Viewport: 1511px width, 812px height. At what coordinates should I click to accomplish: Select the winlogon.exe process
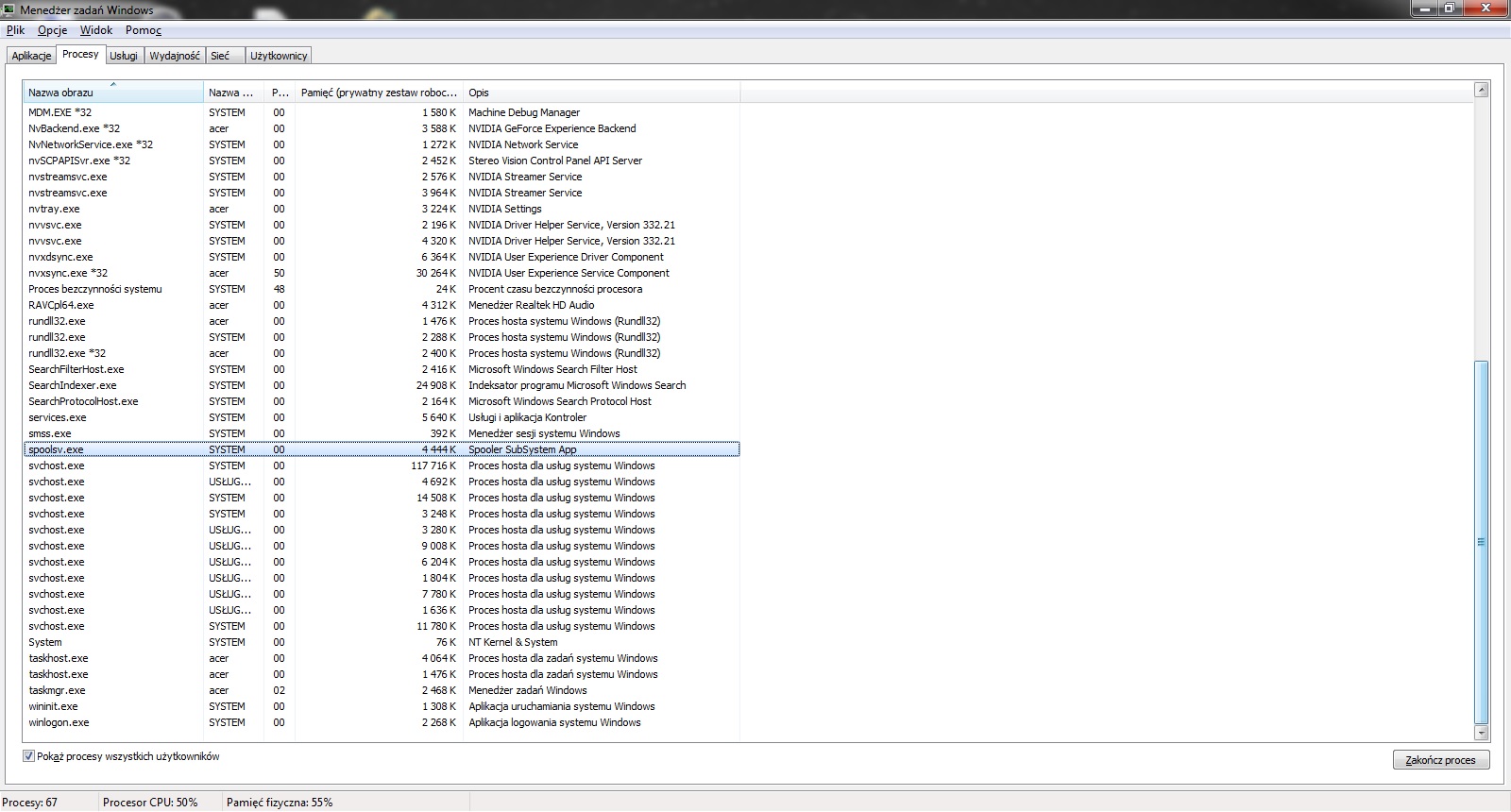59,722
